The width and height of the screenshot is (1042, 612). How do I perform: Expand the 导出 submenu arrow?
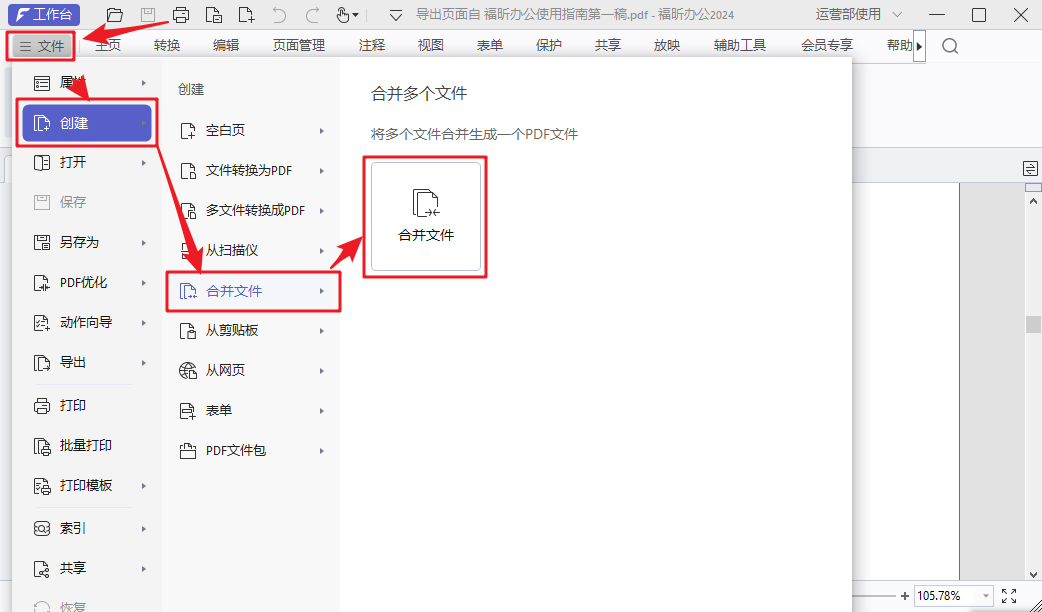(144, 363)
